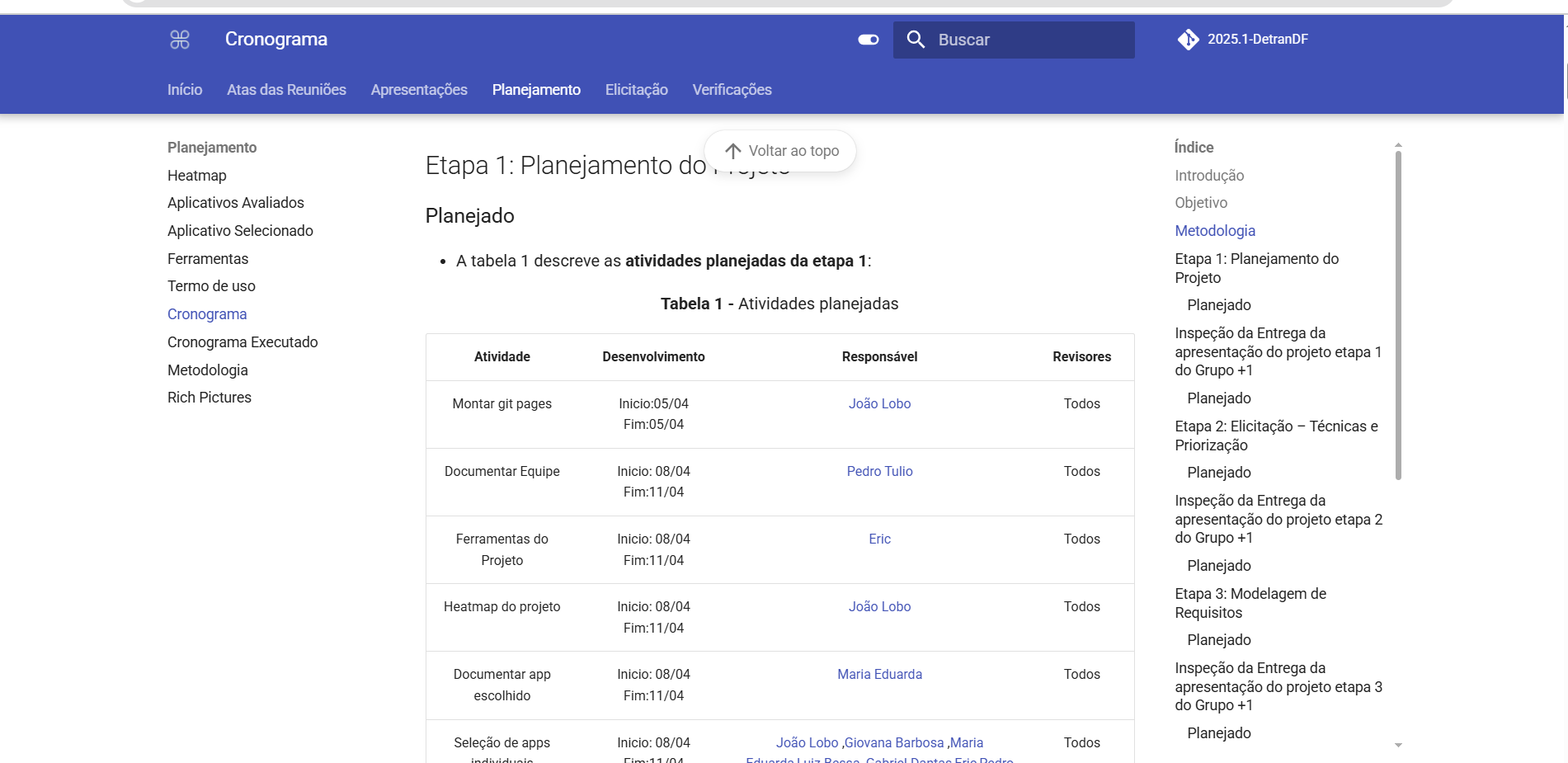Open Heatmap in the sidebar
Screen dimensions: 1568x763
pyautogui.click(x=197, y=176)
